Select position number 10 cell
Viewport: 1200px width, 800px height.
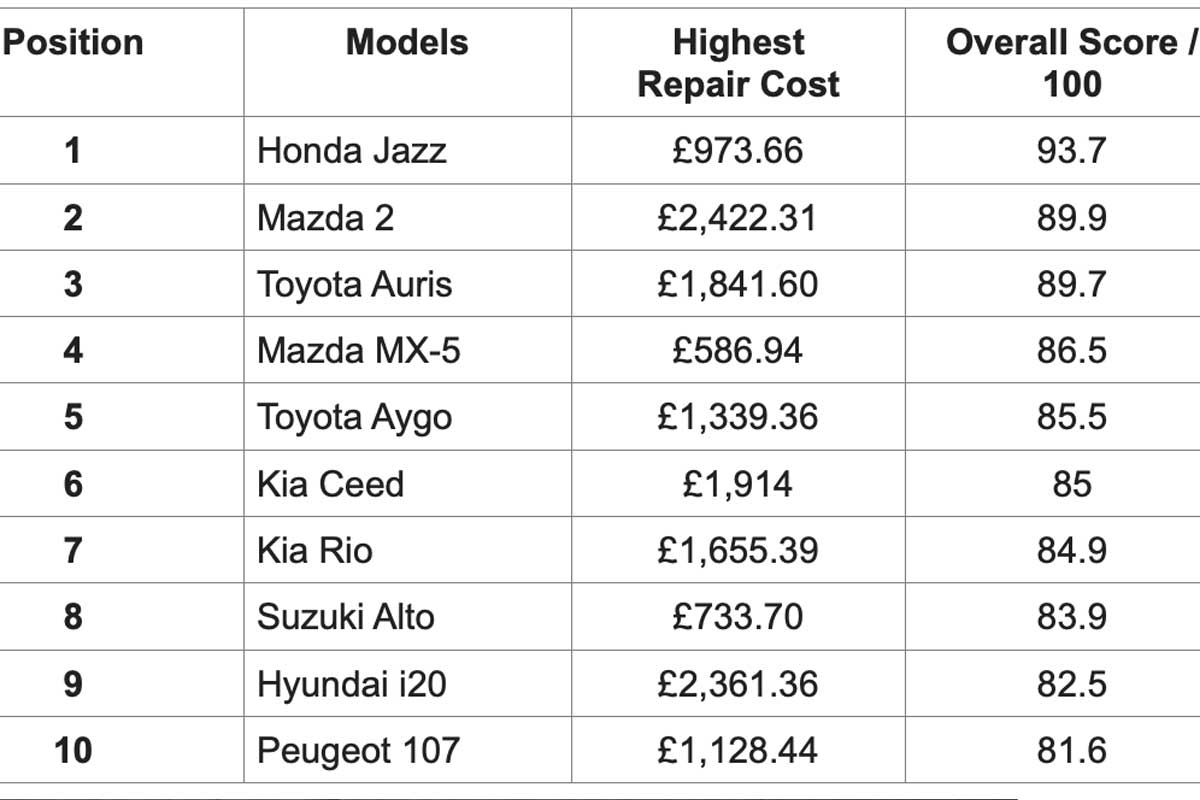point(72,751)
